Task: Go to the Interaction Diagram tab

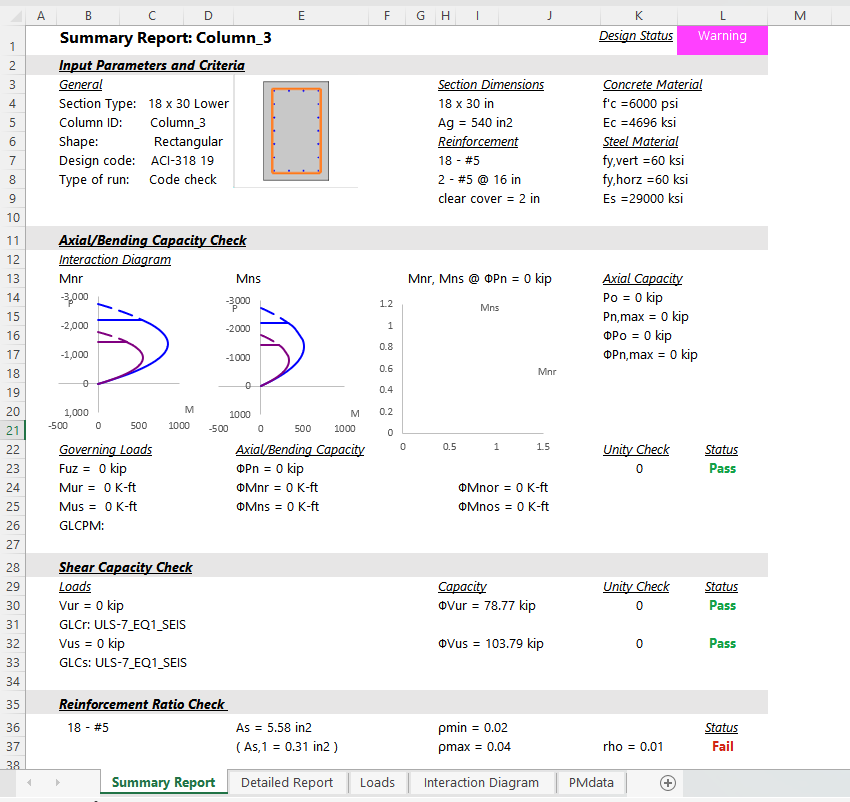Action: pyautogui.click(x=481, y=783)
